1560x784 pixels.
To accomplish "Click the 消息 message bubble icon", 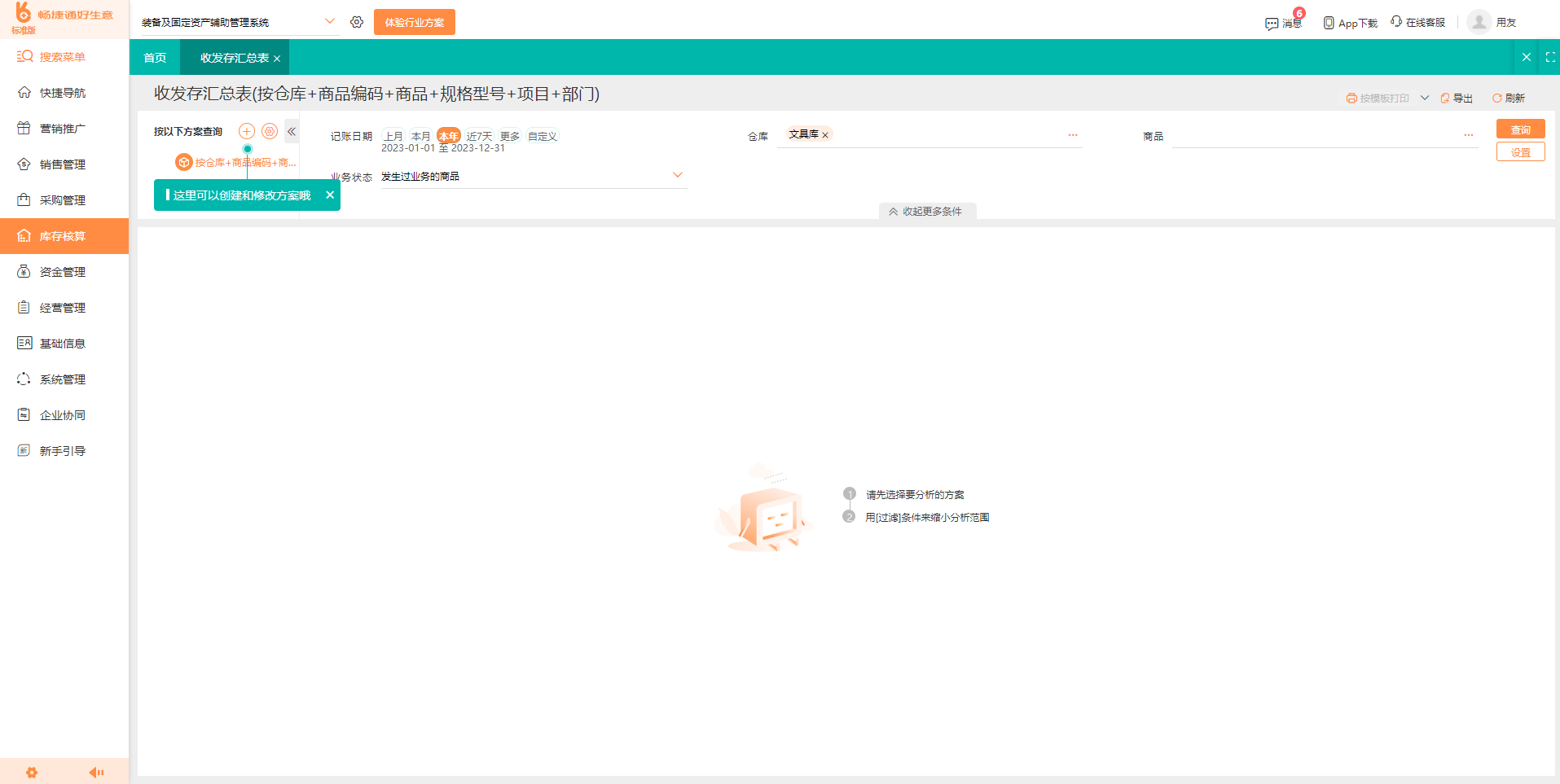I will pos(1272,23).
